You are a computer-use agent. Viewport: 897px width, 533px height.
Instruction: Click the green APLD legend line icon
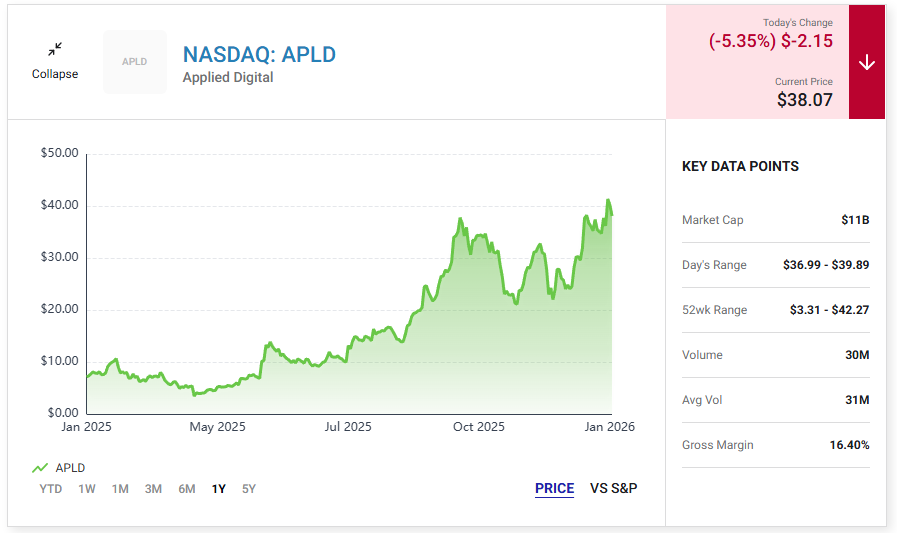click(40, 468)
